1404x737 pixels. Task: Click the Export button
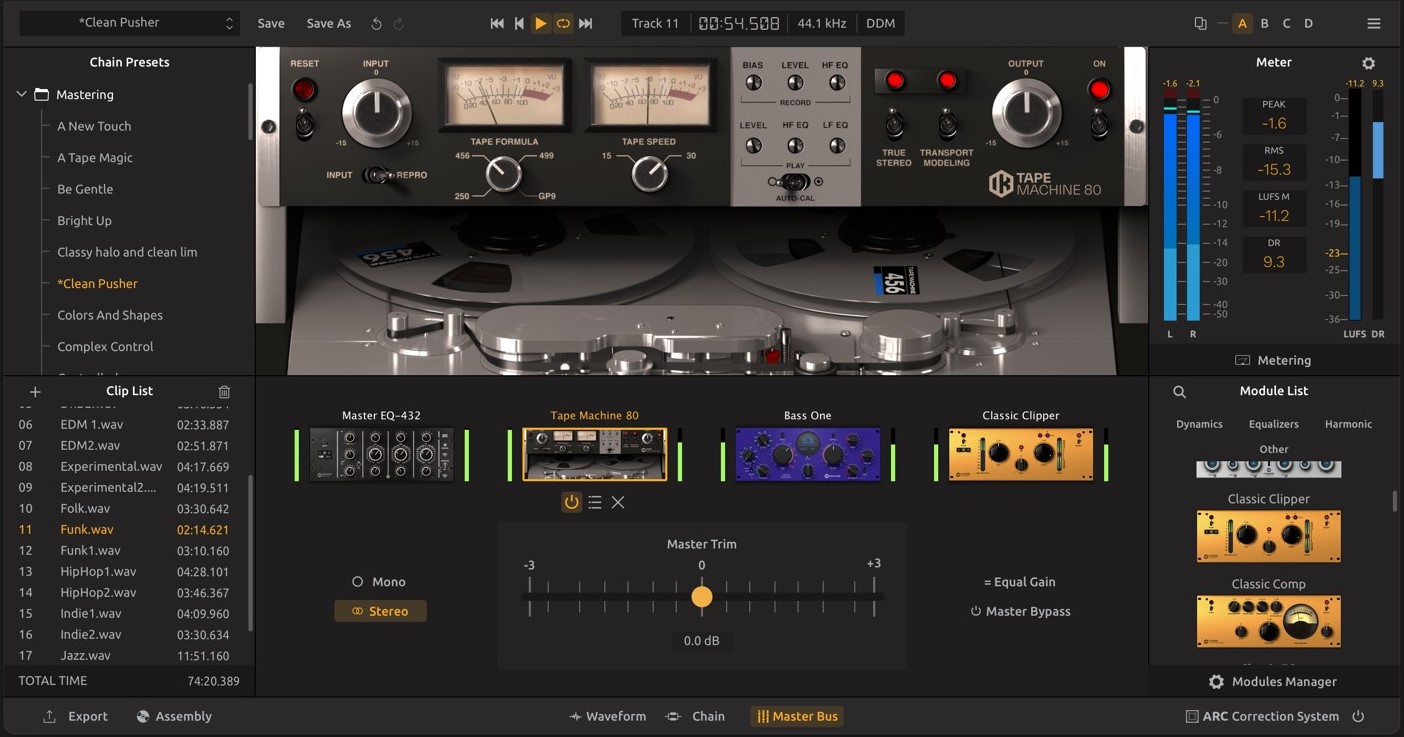[x=75, y=716]
